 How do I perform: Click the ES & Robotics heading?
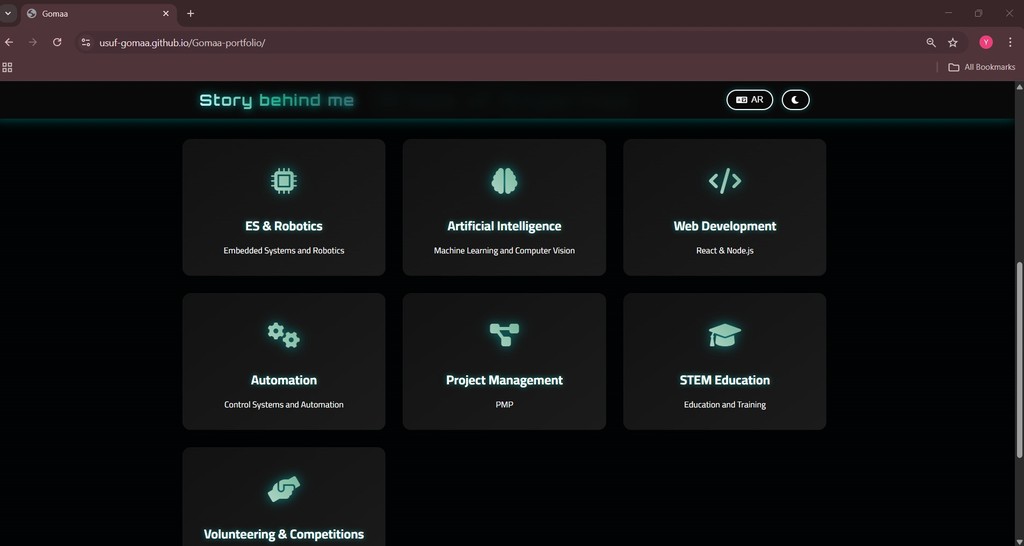coord(283,226)
